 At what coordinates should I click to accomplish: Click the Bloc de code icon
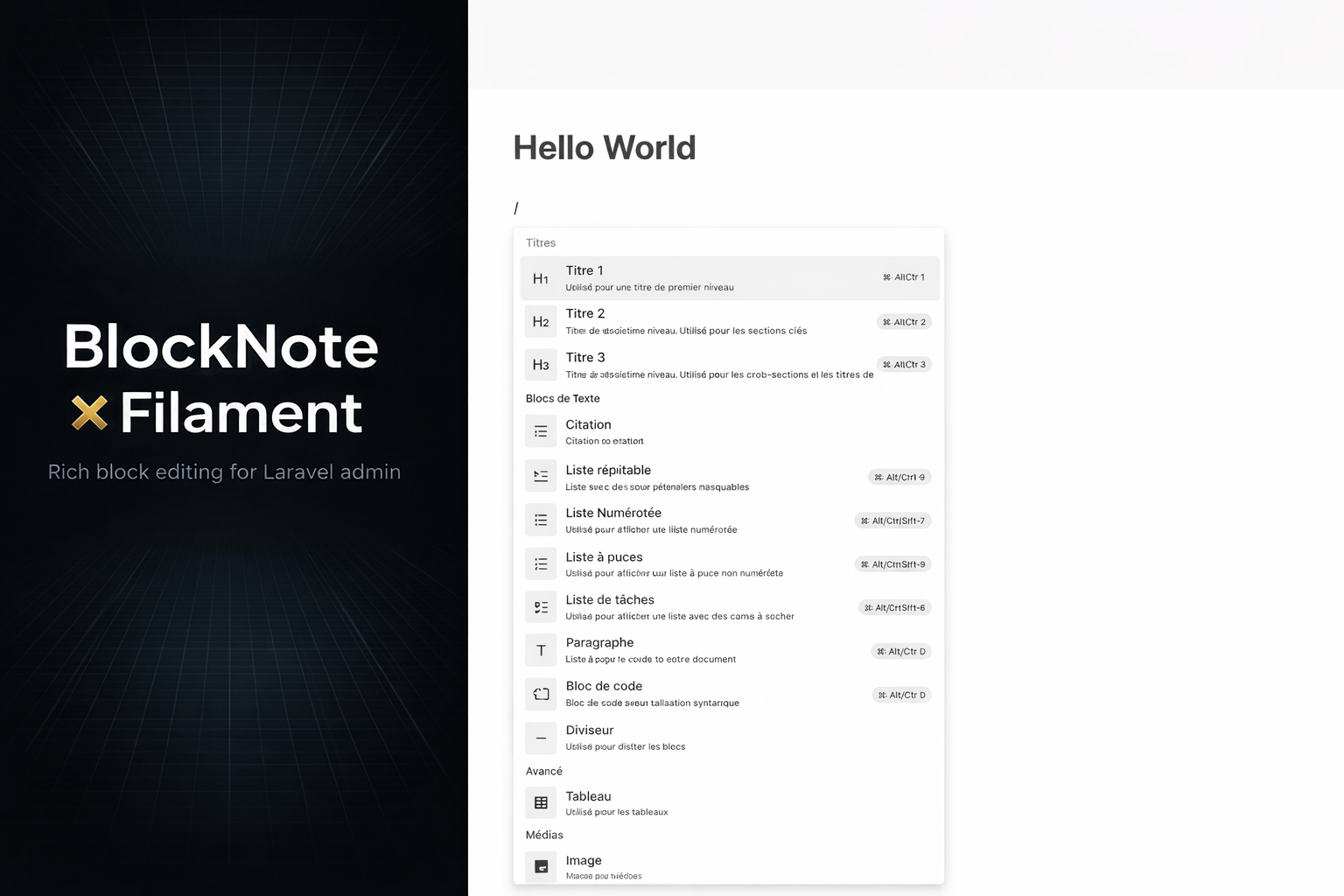point(541,693)
